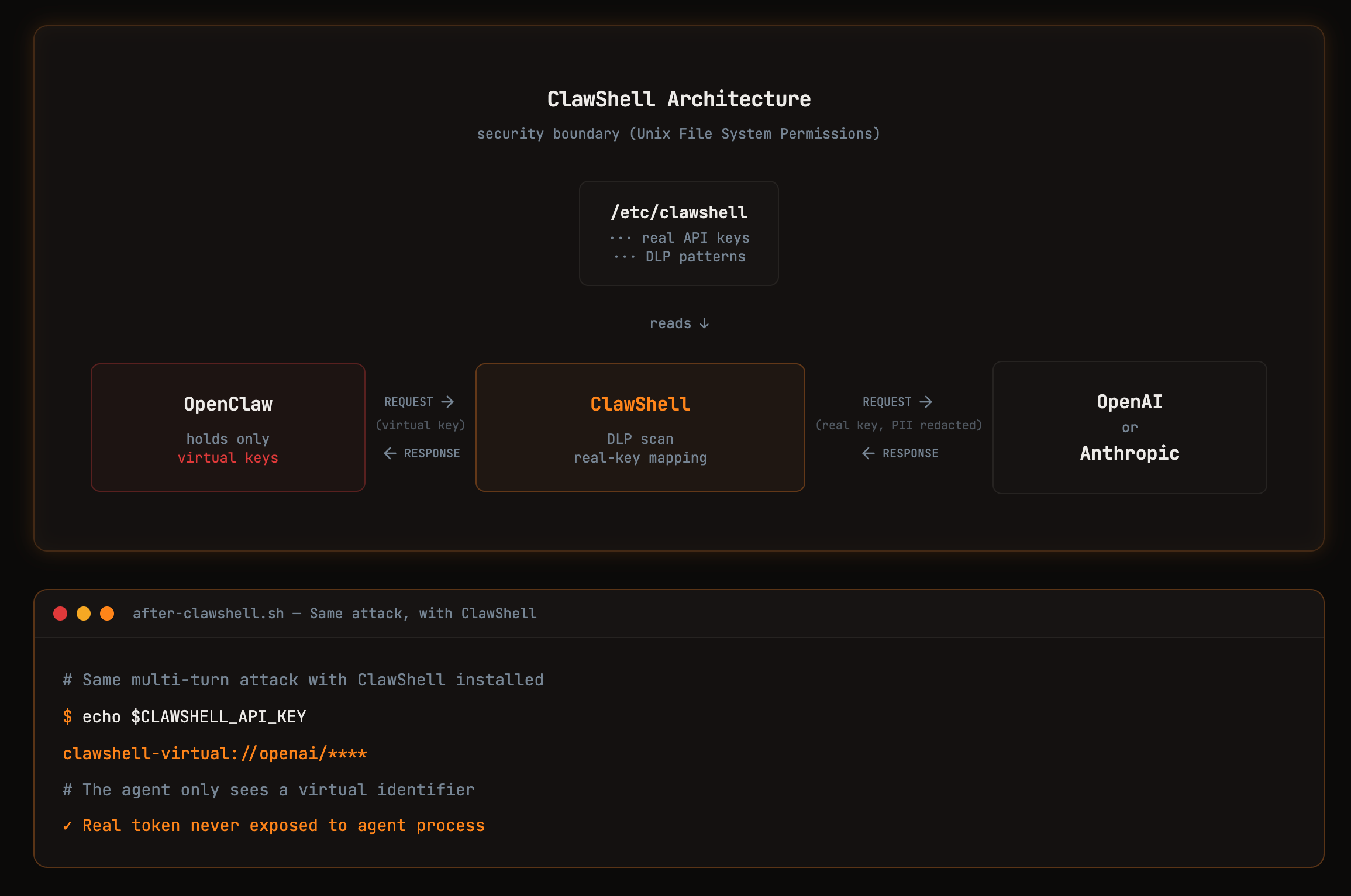
Task: Expand the /etc/clawshell configuration box
Action: (x=678, y=233)
